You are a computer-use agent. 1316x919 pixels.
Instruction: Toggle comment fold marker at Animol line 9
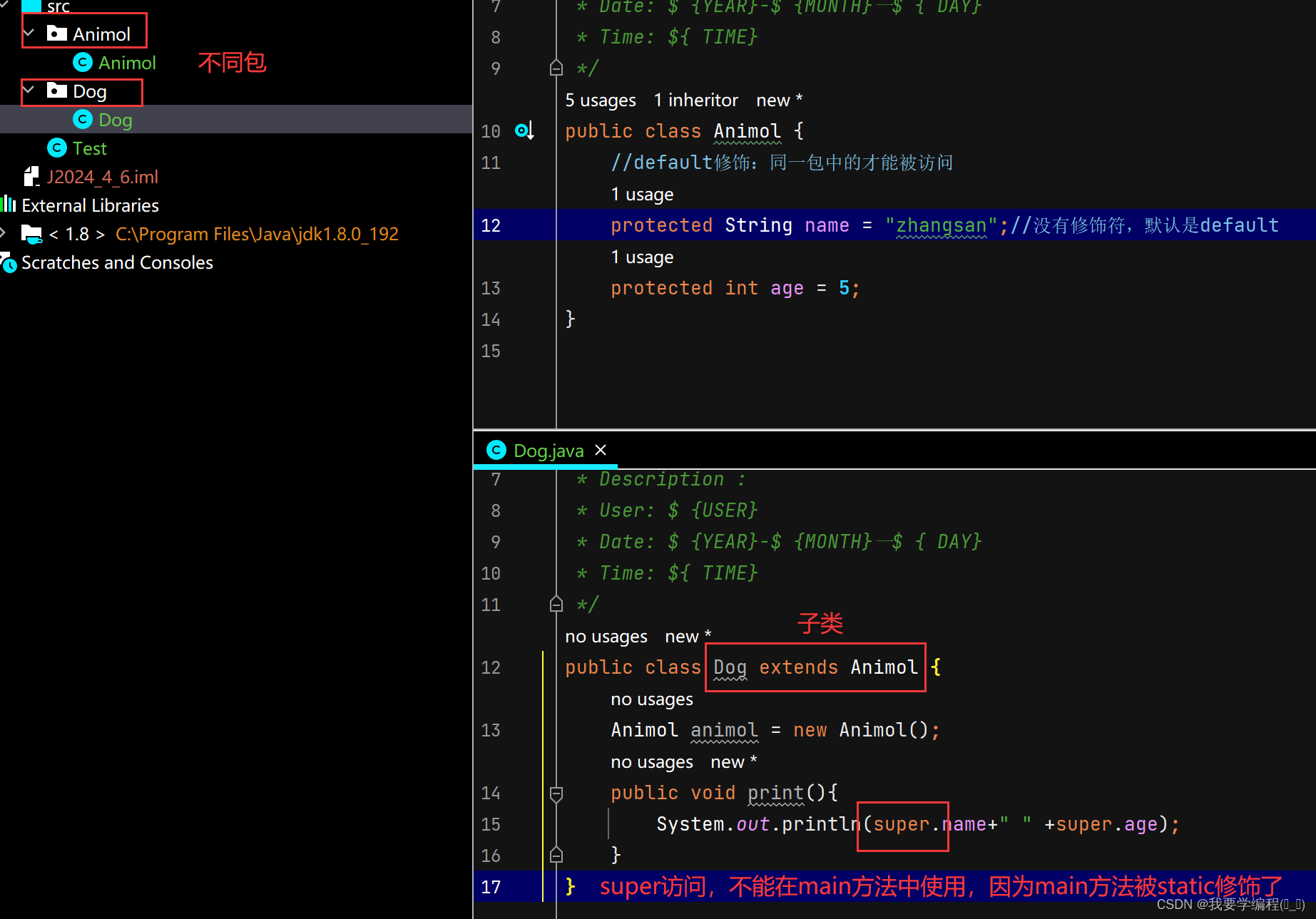click(x=556, y=68)
